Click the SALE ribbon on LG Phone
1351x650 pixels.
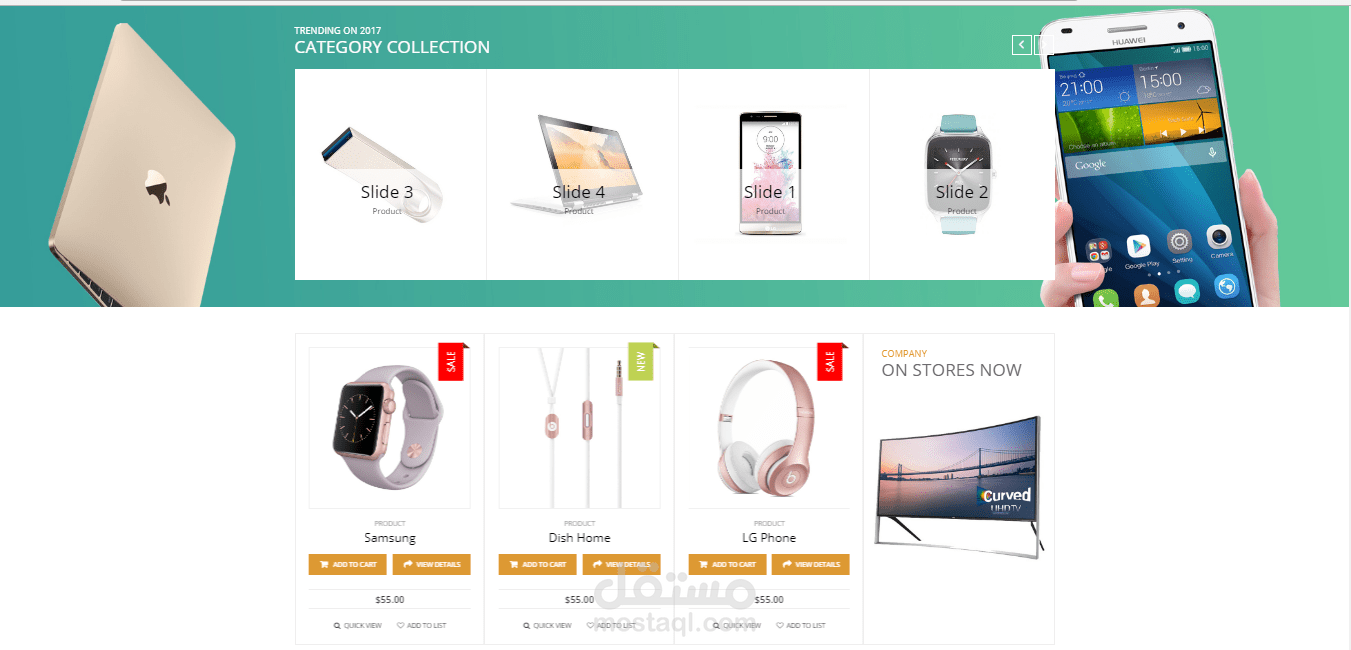[831, 361]
